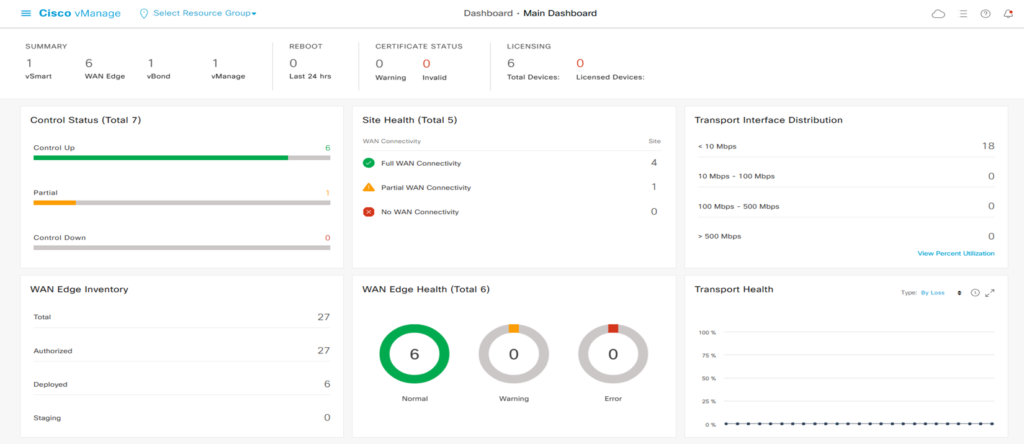Expand the Select Resource Group dropdown
Viewport: 1024px width, 444px height.
click(x=198, y=14)
